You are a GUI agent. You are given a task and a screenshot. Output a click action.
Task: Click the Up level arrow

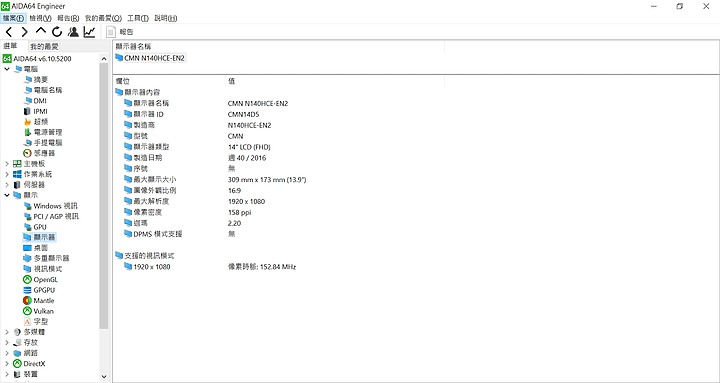point(41,31)
